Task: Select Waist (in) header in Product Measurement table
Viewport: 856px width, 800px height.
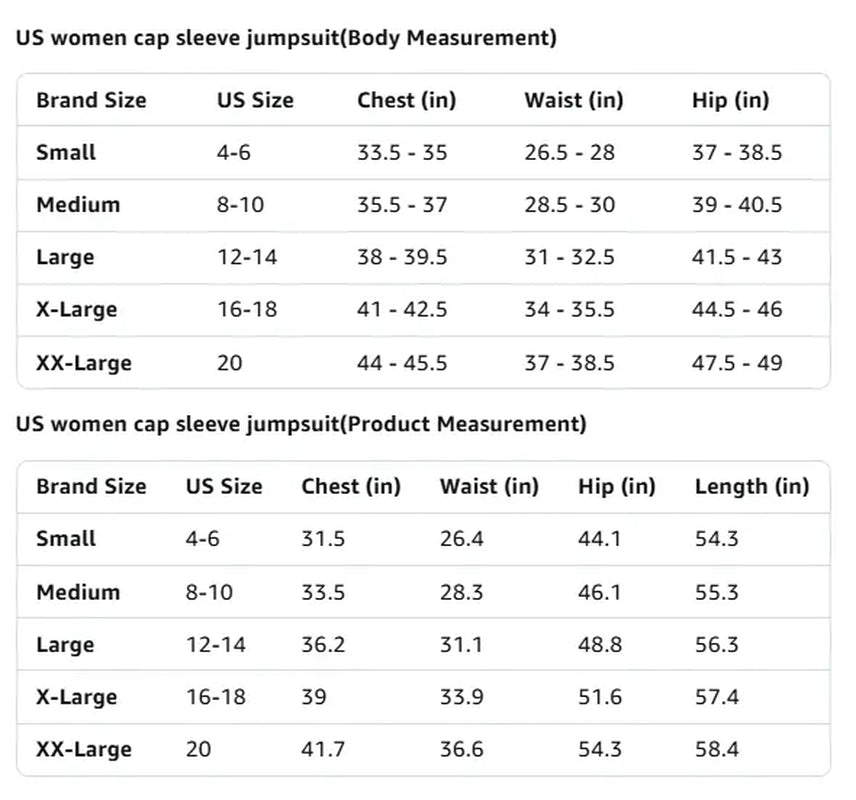Action: [x=489, y=487]
